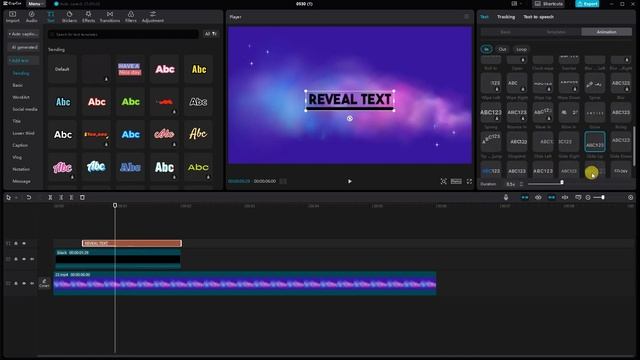Open the pointer tool dropdown arrow
The image size is (640, 360).
click(x=16, y=198)
